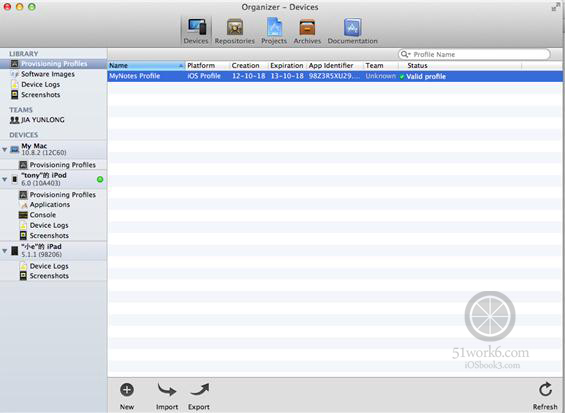Click the 13-10-18 expiration date cell

point(287,76)
